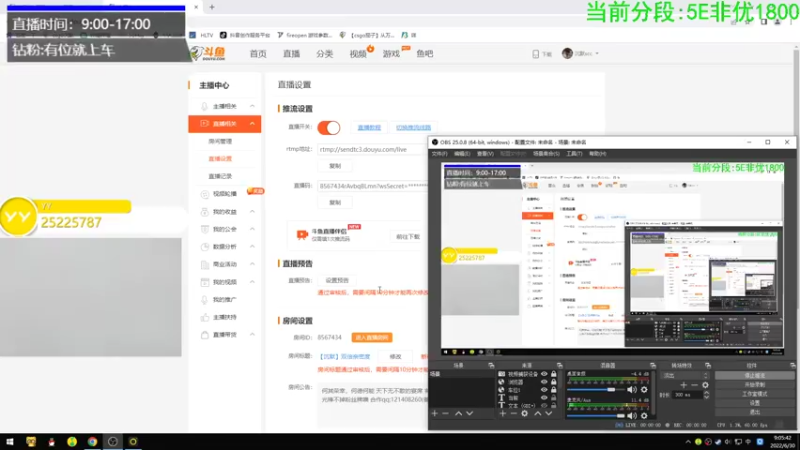Open the 首页 tab in Douyu
This screenshot has height=450, width=800.
point(258,54)
